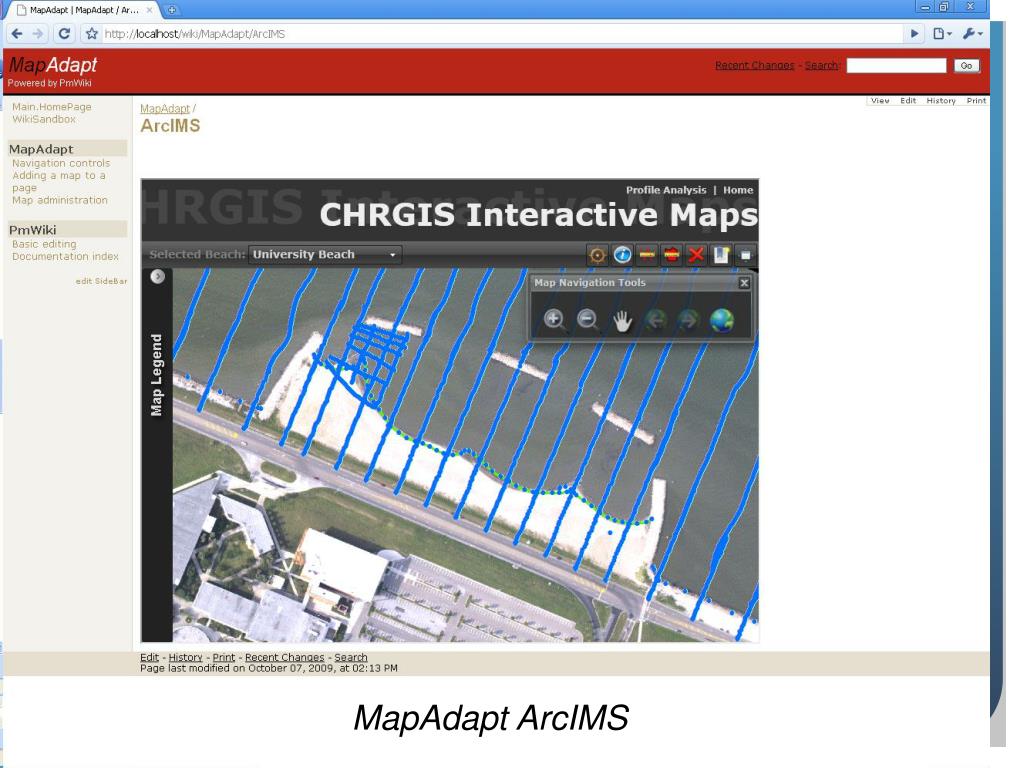Click the wiki search input field
This screenshot has height=768, width=1024.
[x=896, y=65]
